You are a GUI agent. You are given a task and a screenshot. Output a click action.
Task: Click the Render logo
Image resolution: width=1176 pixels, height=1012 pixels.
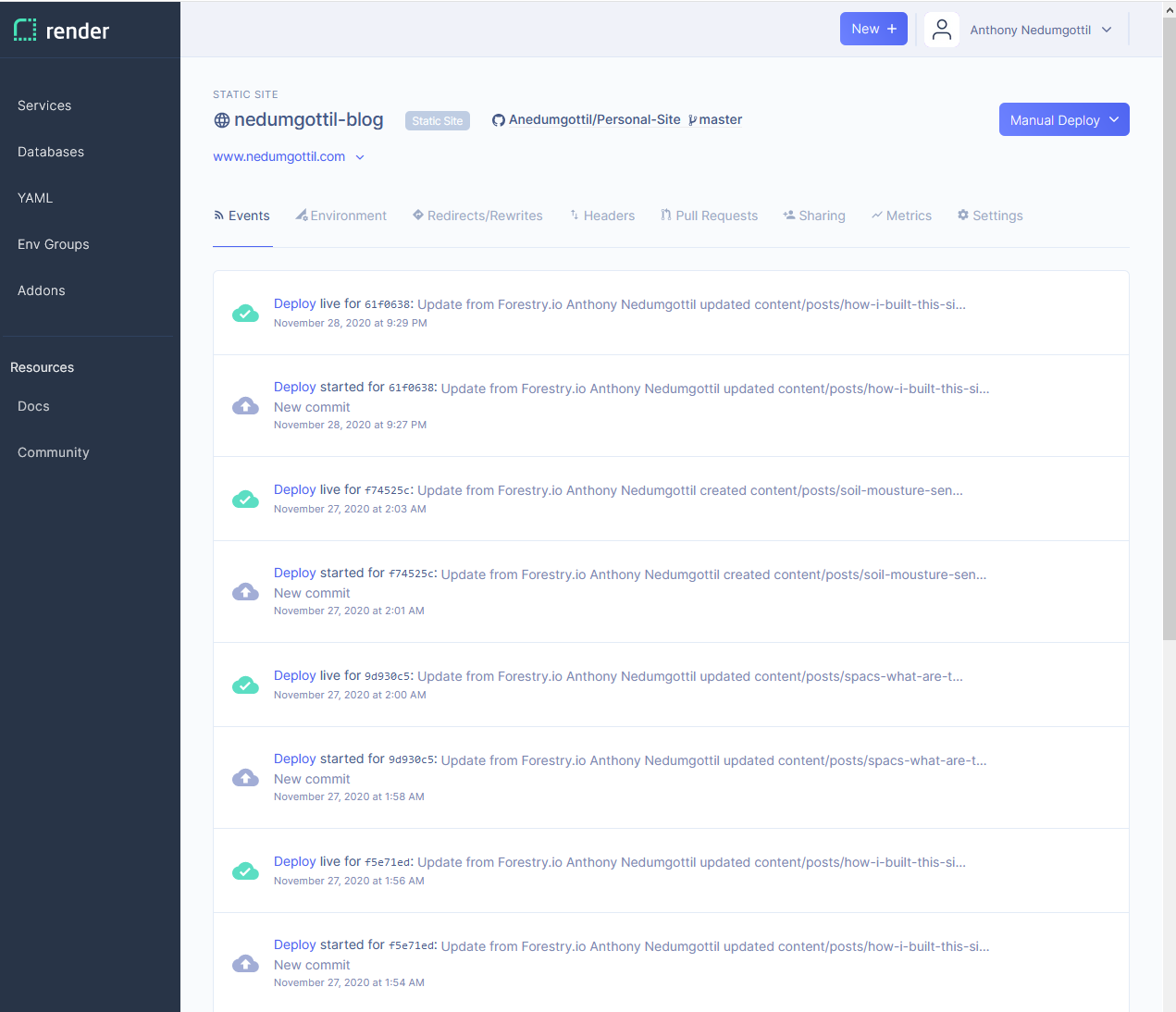61,31
